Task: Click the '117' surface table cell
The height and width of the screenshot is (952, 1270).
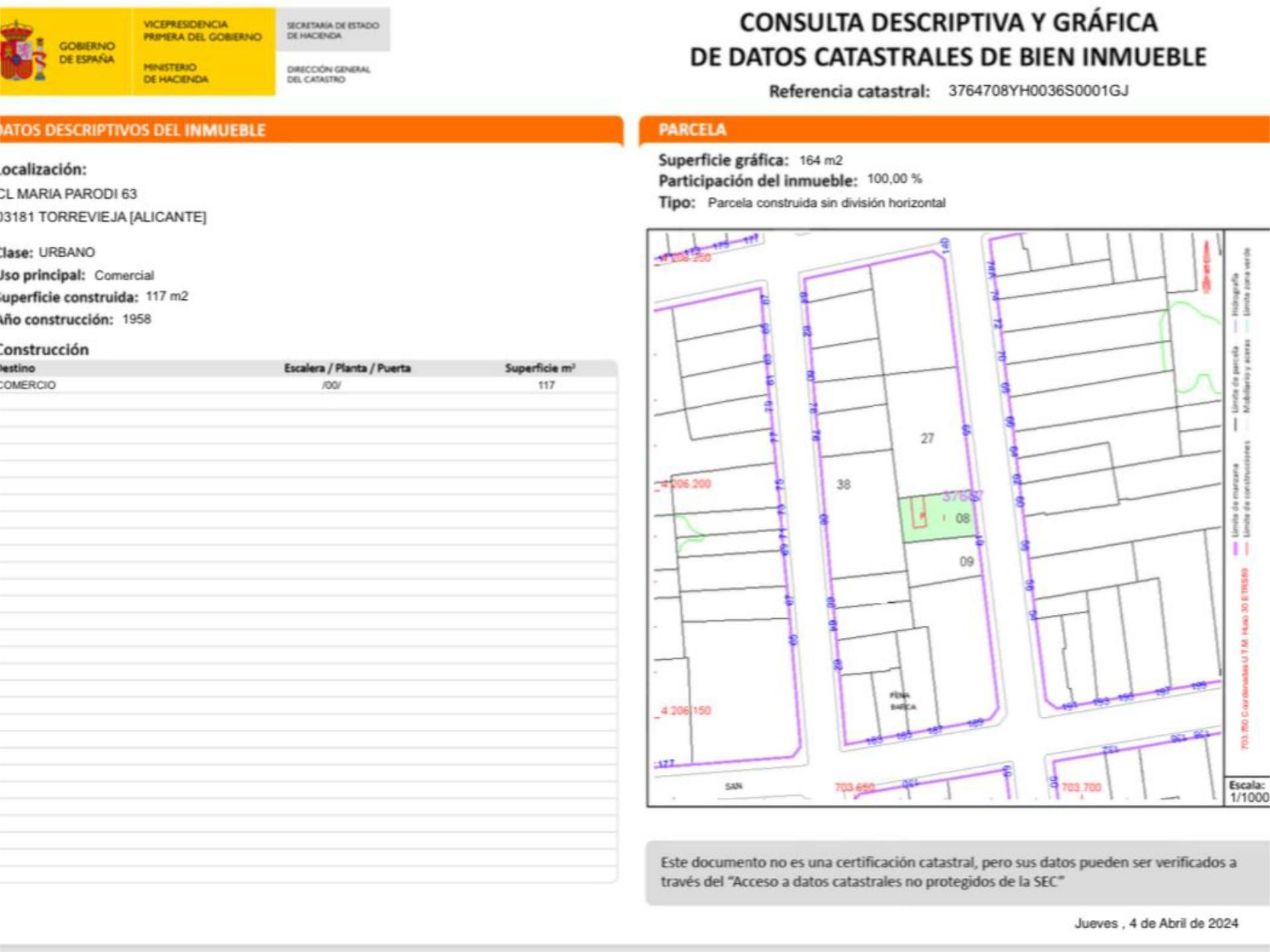Action: (546, 385)
